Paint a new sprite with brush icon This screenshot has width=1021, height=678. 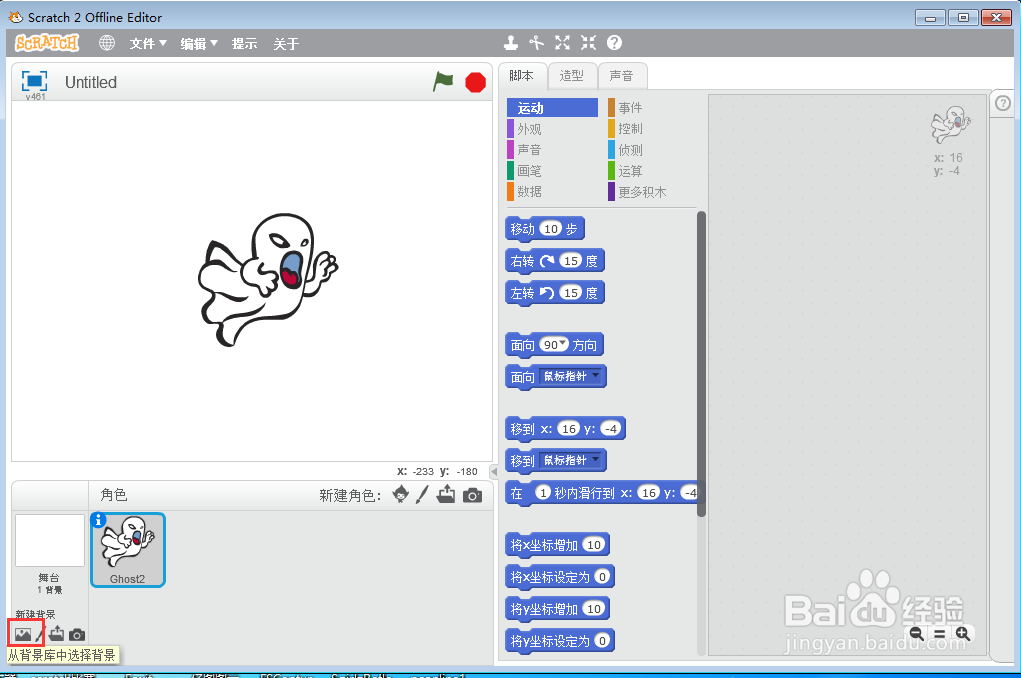pos(422,494)
